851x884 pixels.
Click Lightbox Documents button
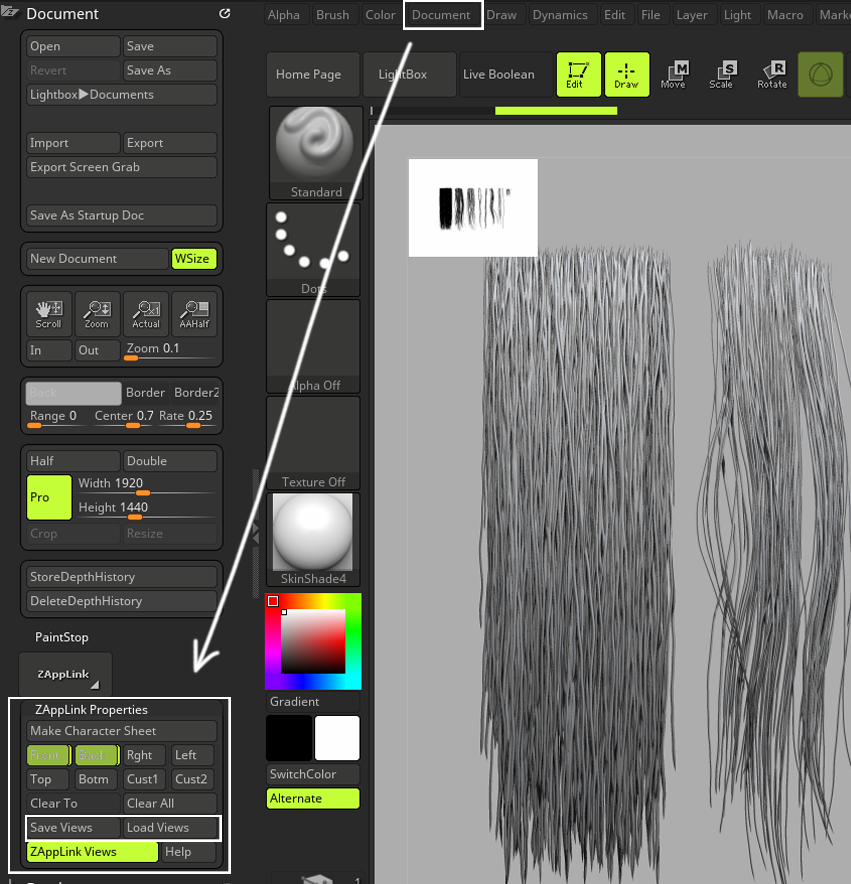point(122,95)
